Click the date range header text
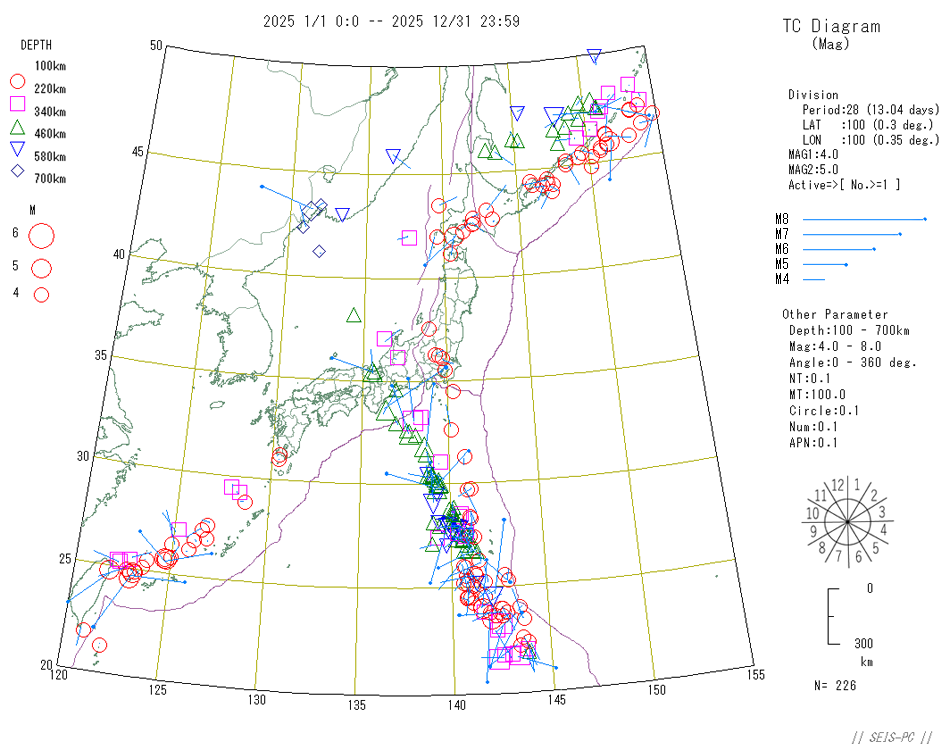The image size is (950, 750). coord(391,21)
